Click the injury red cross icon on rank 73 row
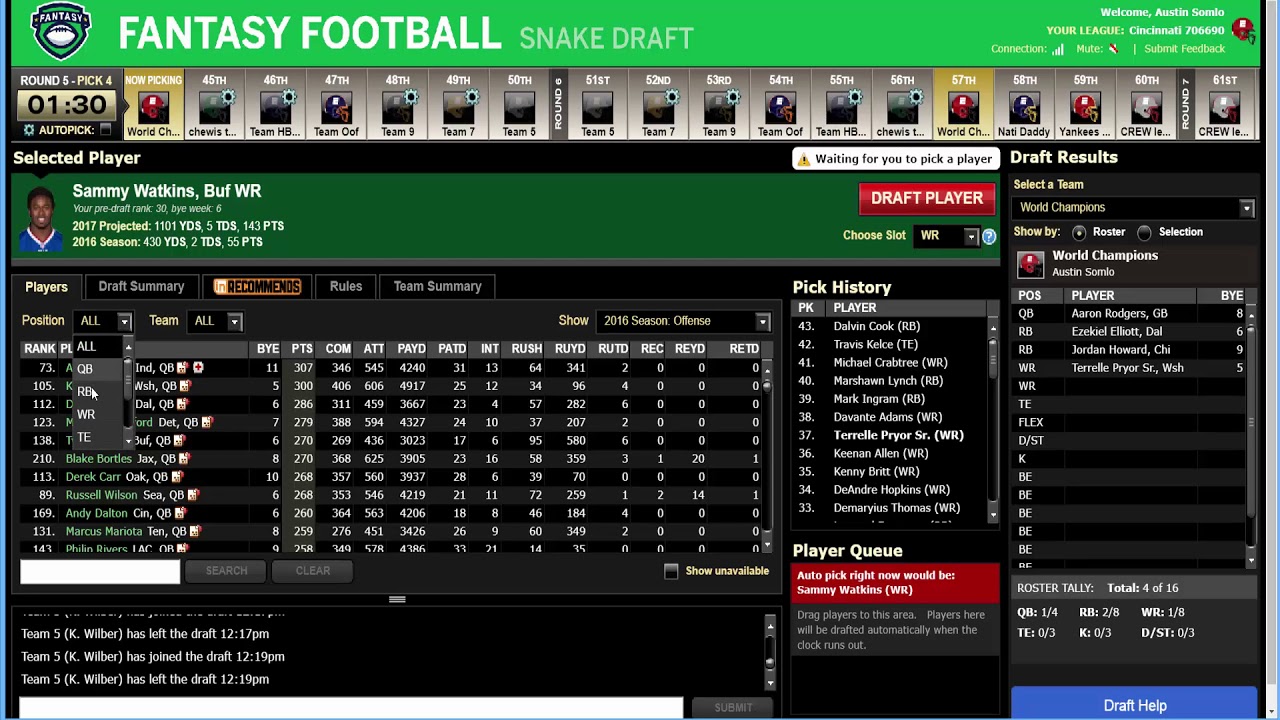This screenshot has width=1280, height=720. point(198,368)
